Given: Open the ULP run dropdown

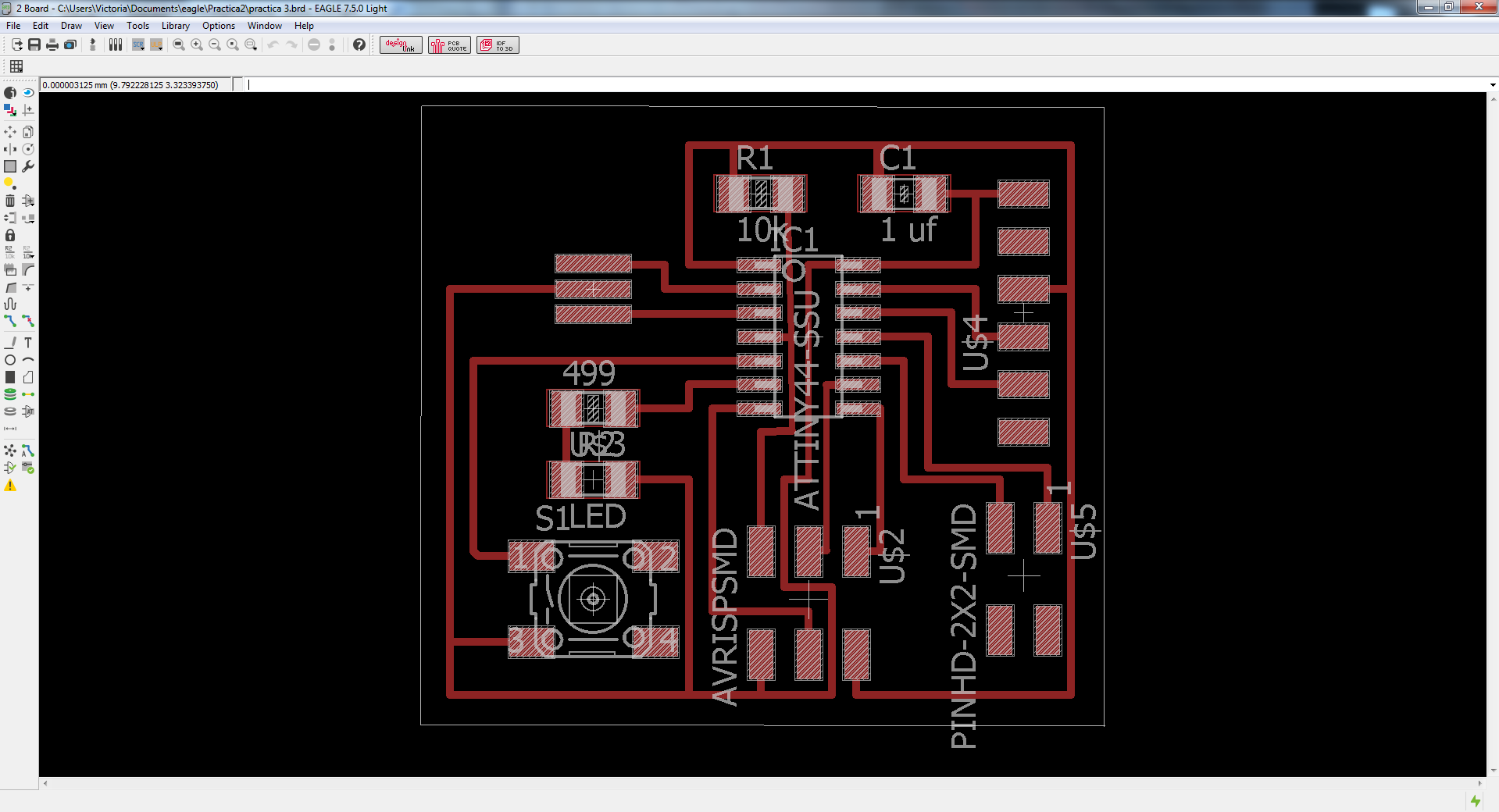Looking at the screenshot, I should [x=156, y=45].
